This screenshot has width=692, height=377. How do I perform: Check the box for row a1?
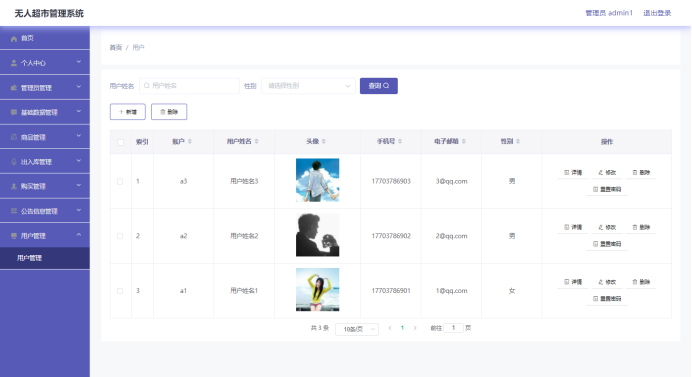click(120, 291)
